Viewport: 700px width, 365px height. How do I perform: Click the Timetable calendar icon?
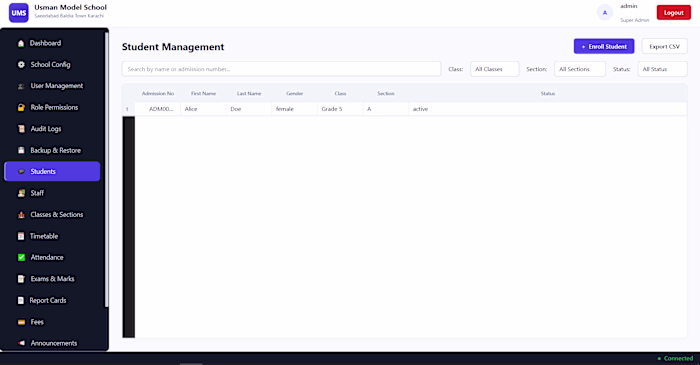[x=21, y=236]
